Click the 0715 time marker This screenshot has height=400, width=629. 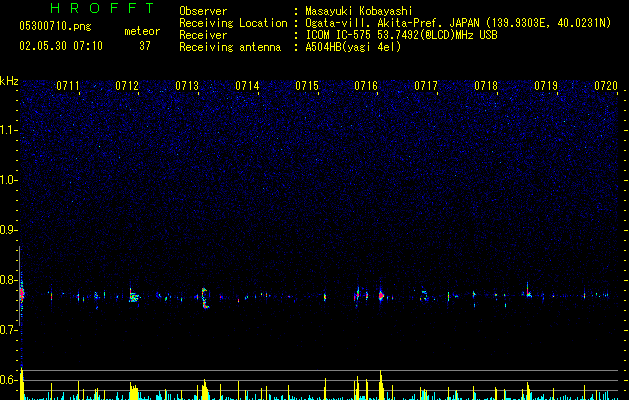307,86
